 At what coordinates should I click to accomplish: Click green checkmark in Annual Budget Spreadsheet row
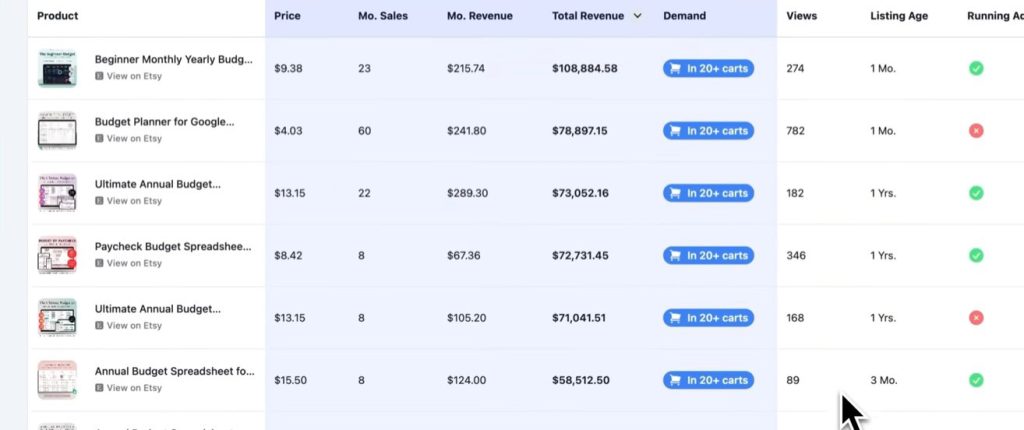[976, 380]
